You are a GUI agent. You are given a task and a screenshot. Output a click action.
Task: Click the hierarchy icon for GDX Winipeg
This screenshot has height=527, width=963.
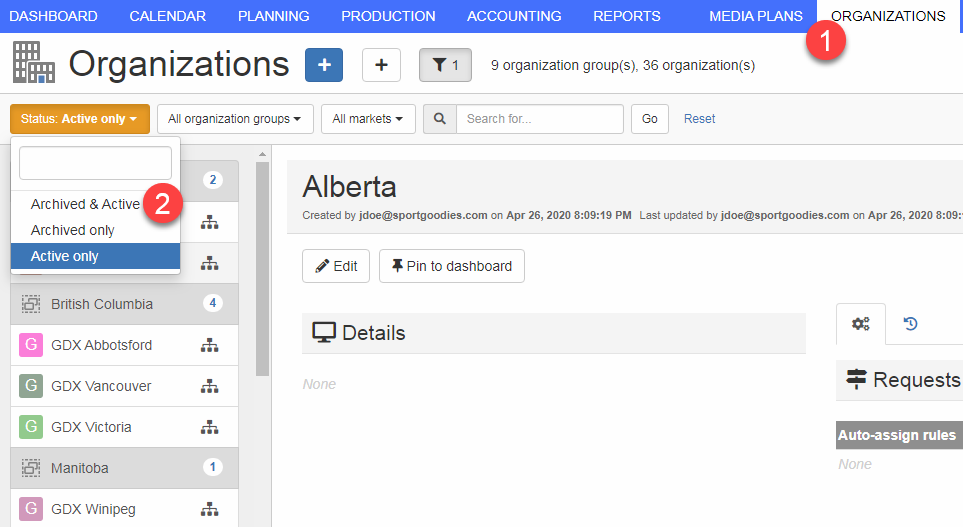pos(209,509)
